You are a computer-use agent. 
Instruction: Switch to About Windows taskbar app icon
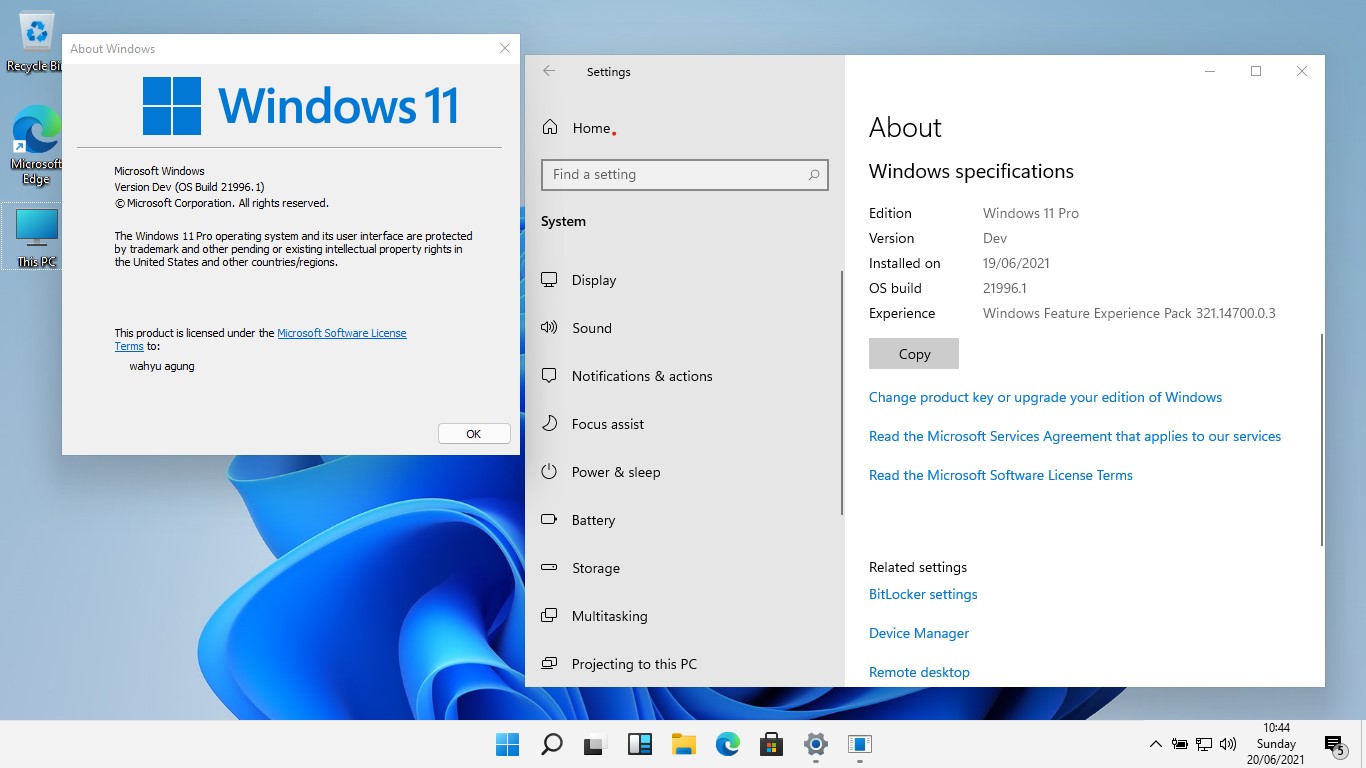(x=860, y=744)
